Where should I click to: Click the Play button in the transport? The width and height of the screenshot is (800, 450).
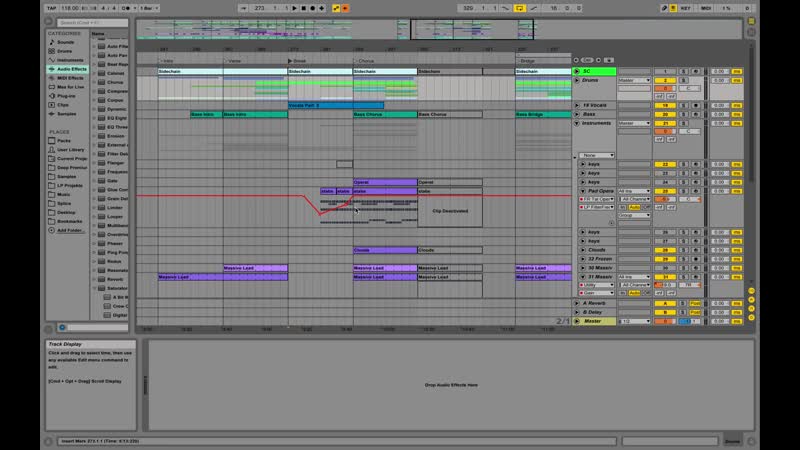294,8
